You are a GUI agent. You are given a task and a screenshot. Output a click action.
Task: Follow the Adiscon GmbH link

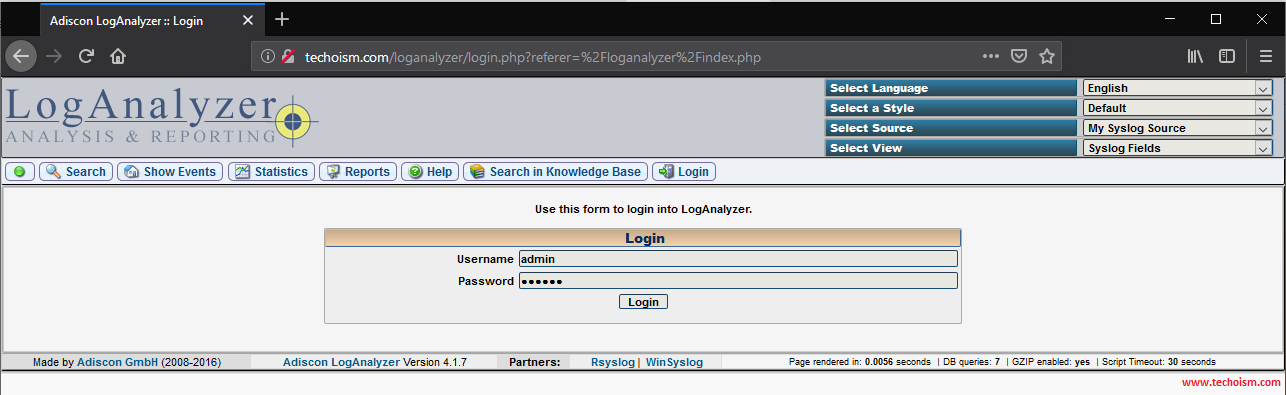[x=118, y=362]
